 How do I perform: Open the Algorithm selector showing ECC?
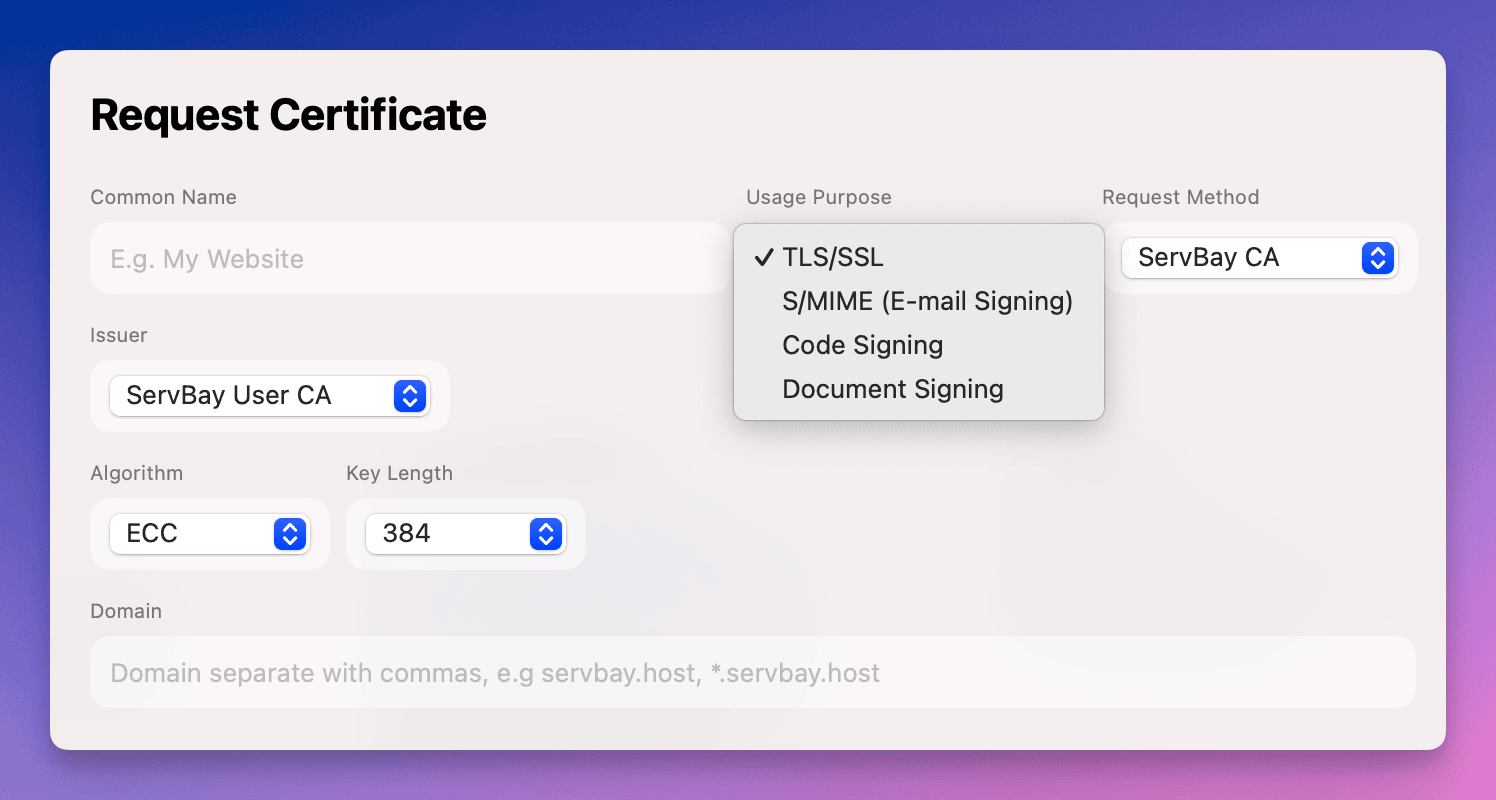[x=210, y=534]
